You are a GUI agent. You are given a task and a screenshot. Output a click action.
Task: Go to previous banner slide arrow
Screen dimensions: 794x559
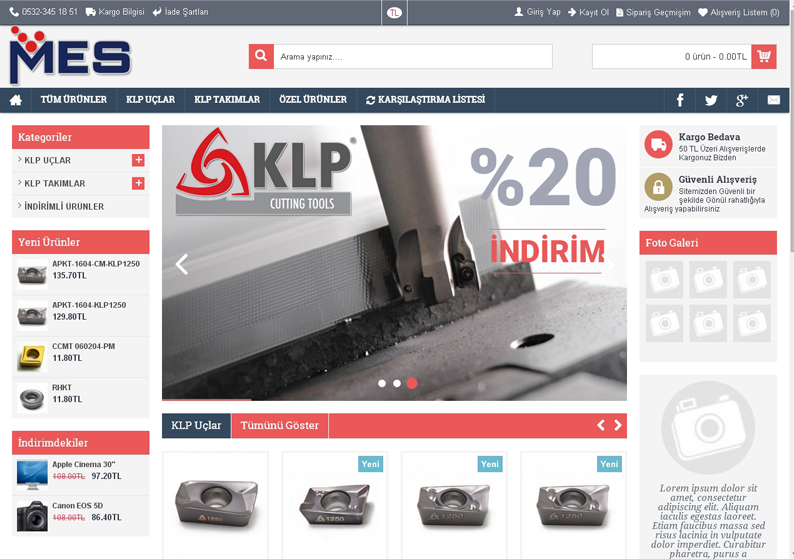(181, 264)
